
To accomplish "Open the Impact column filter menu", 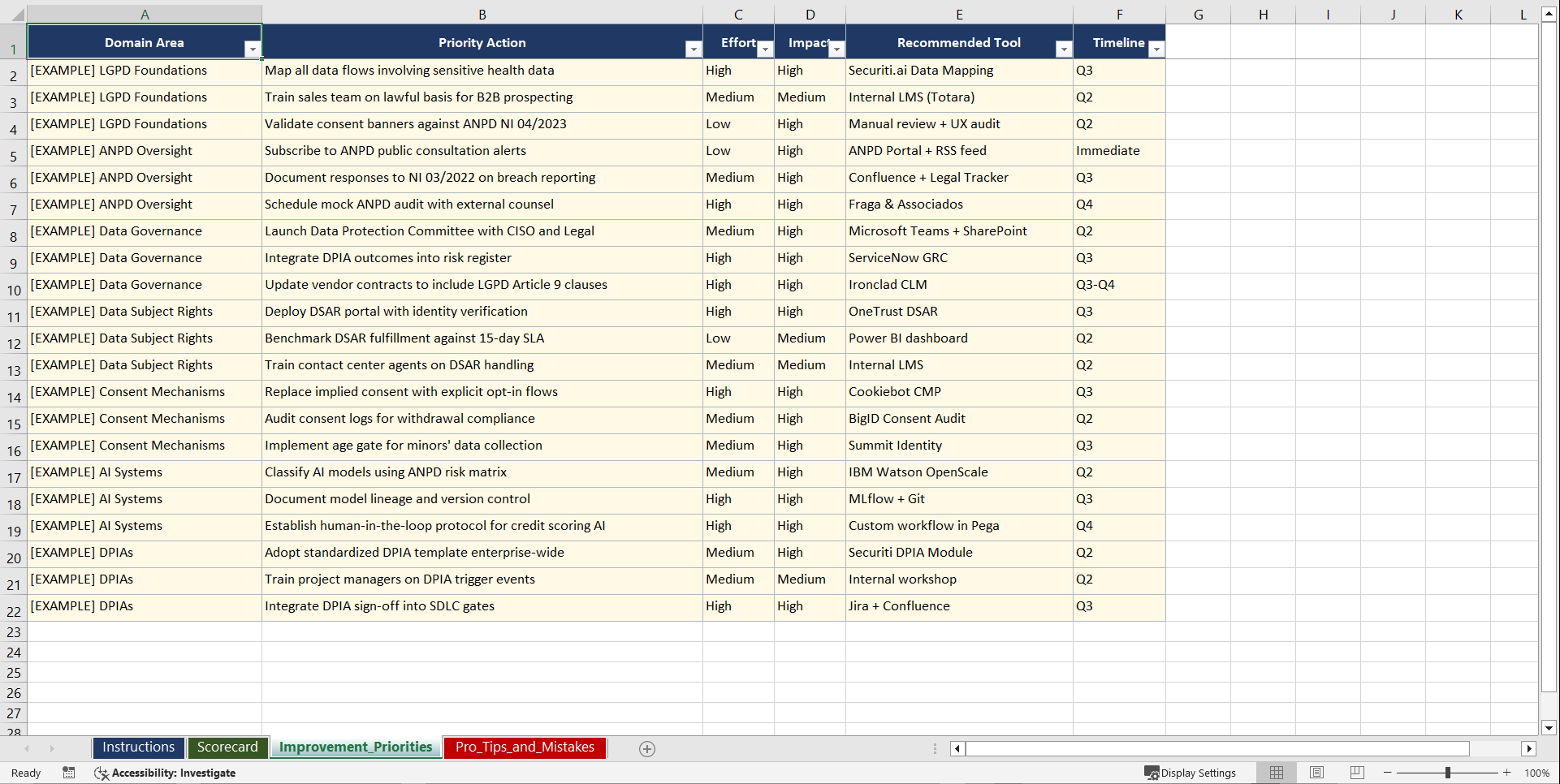I will [836, 49].
